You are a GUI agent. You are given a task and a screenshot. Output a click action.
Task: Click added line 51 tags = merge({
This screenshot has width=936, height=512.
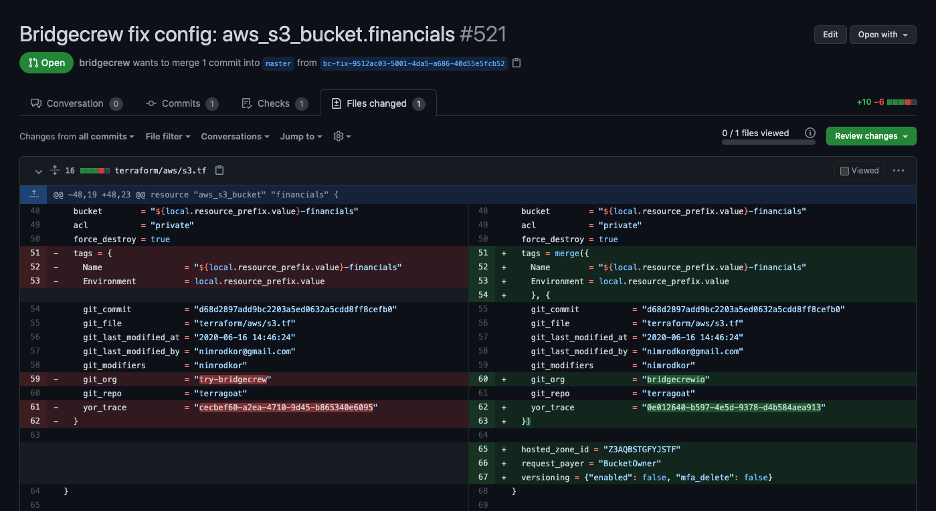tap(692, 254)
